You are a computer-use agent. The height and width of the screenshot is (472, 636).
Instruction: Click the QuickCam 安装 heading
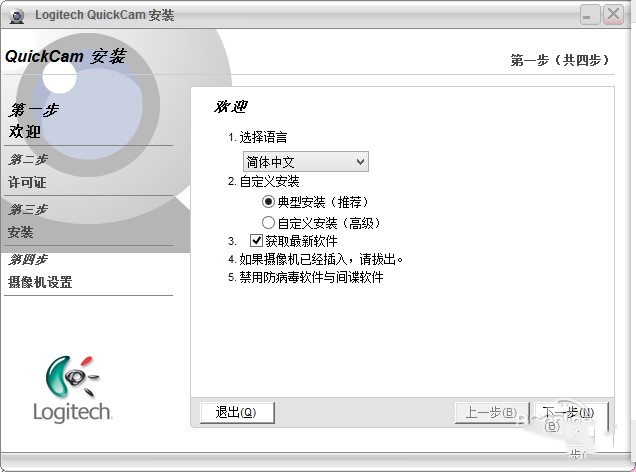click(x=65, y=56)
